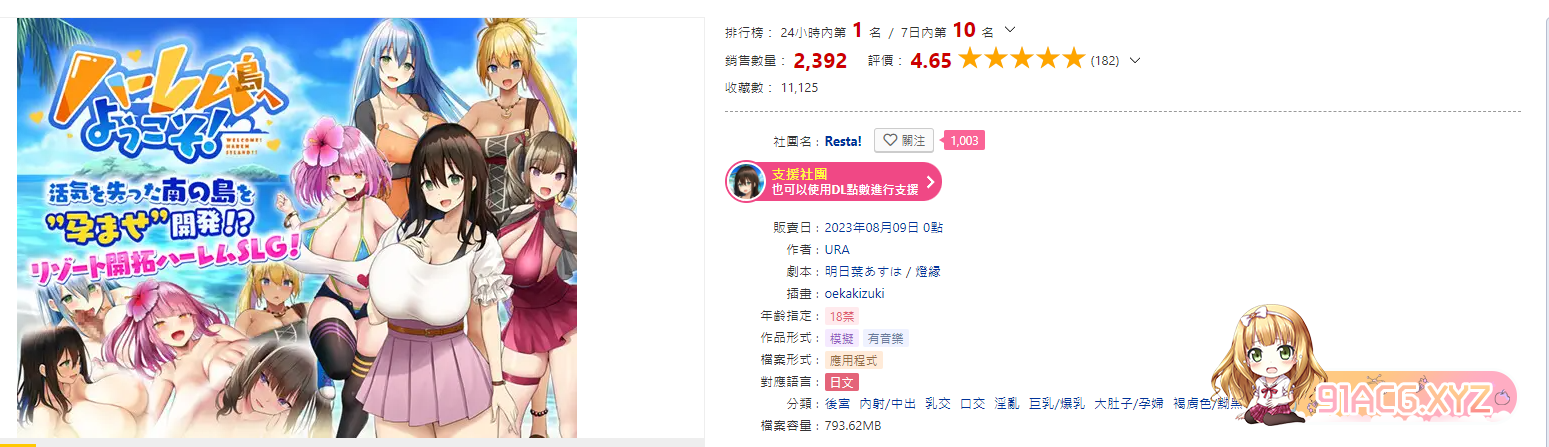Select the 有音樂 tag
The image size is (1549, 447).
coord(885,338)
